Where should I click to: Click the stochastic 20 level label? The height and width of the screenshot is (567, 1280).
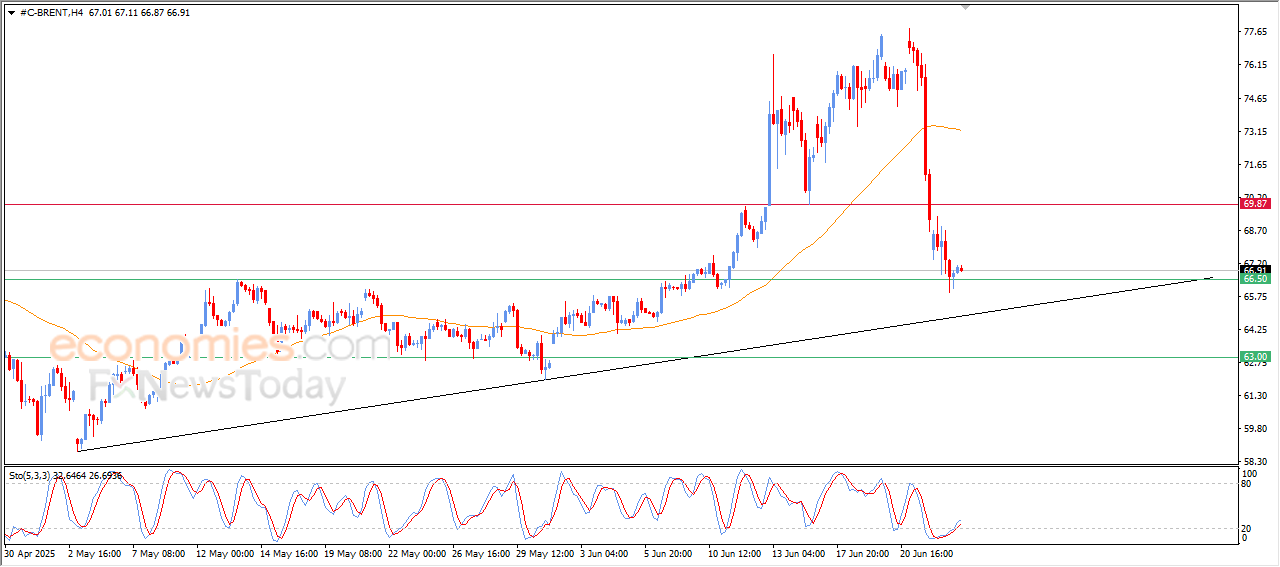(x=1247, y=528)
